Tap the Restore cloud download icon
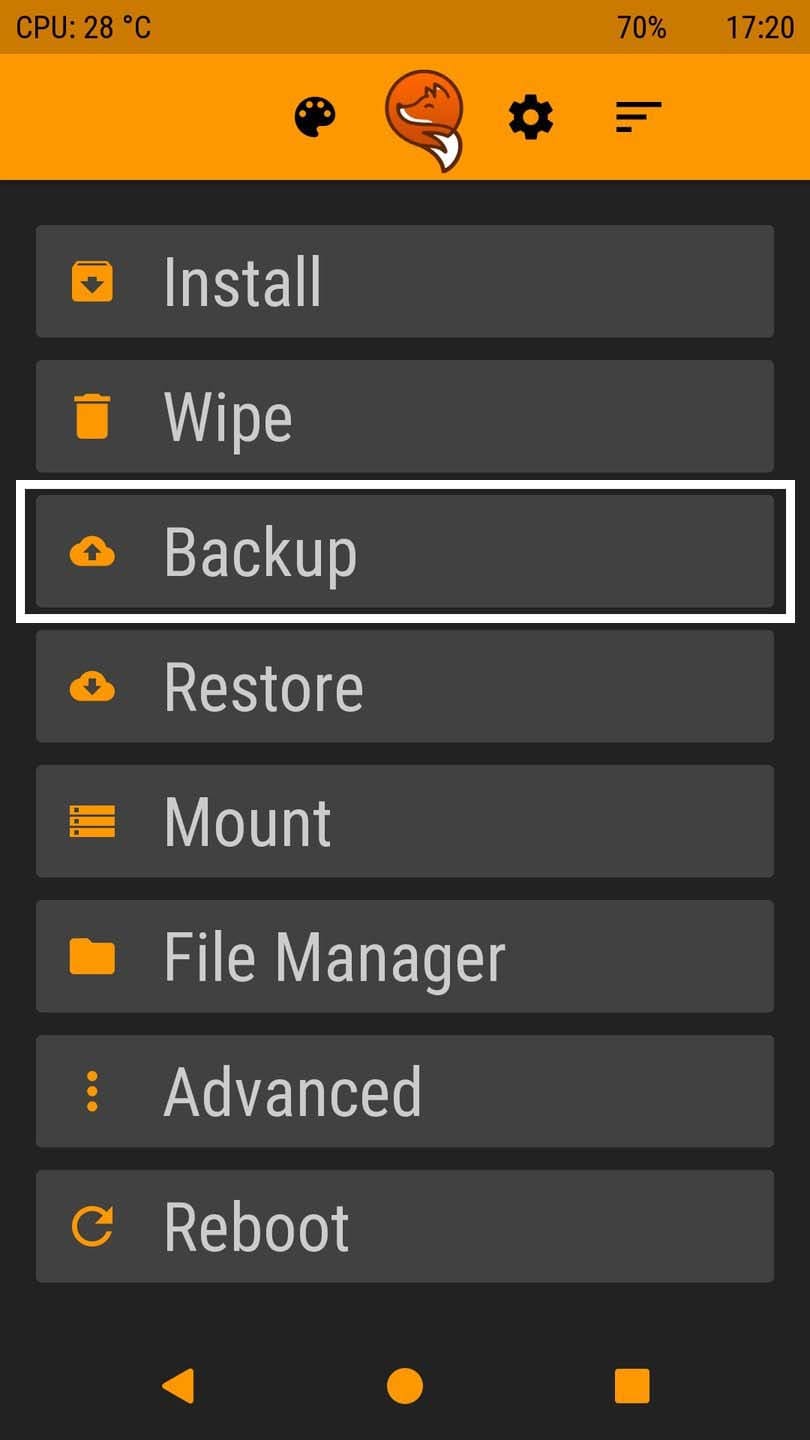810x1440 pixels. [92, 686]
